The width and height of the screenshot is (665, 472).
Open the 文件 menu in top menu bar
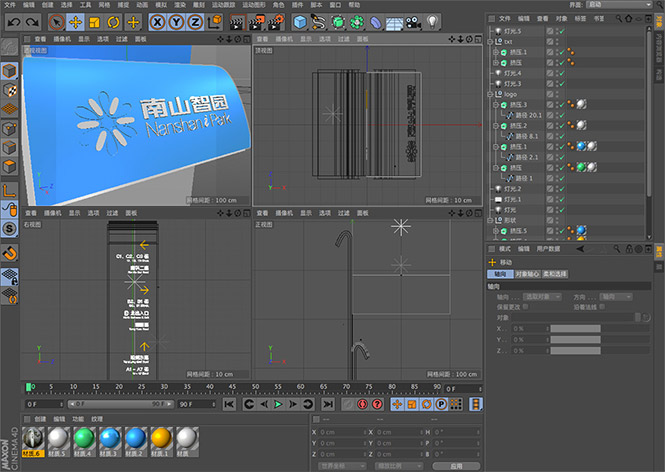coord(9,5)
